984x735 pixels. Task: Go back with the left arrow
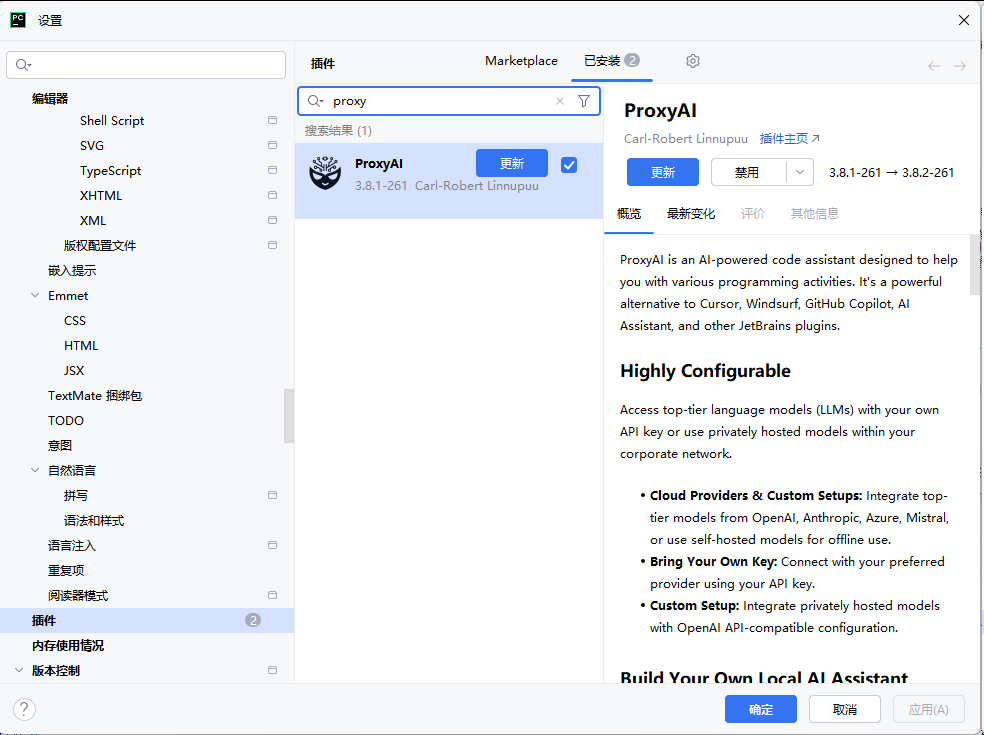pos(934,66)
